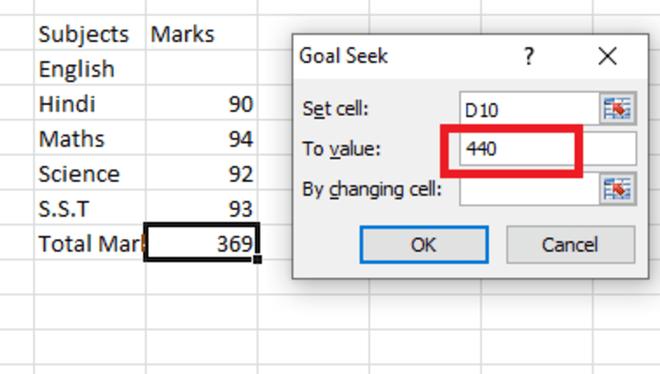This screenshot has height=374, width=660.
Task: Select the Subjects header cell
Action: [x=90, y=33]
